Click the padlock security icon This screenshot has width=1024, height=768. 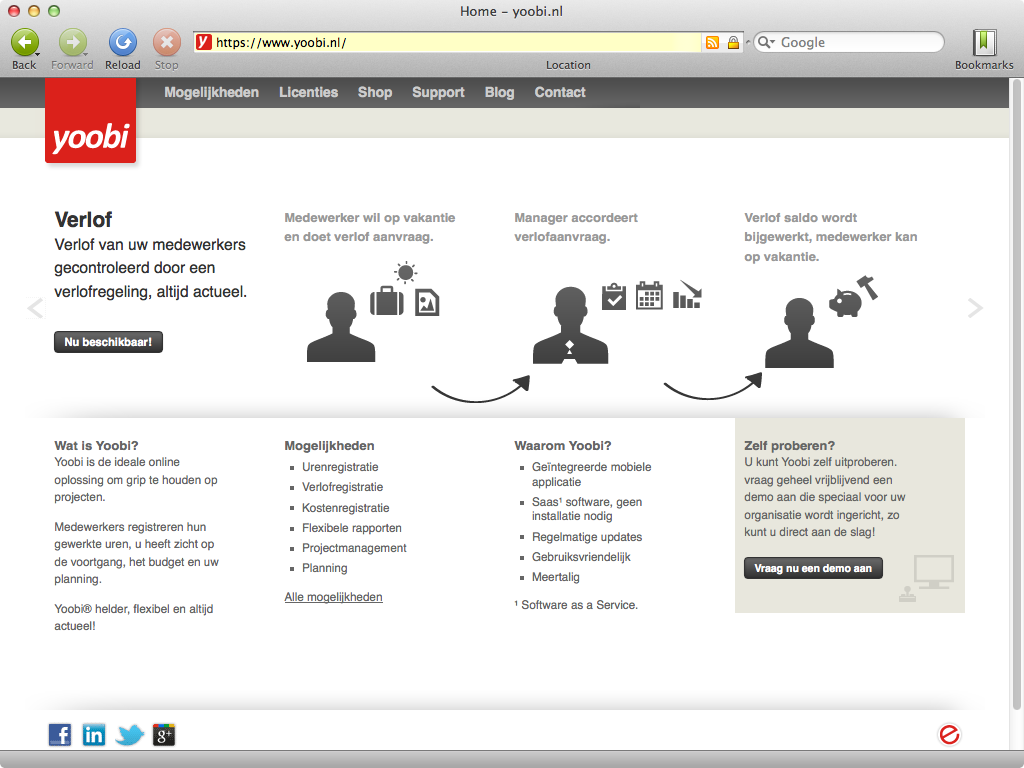[733, 42]
